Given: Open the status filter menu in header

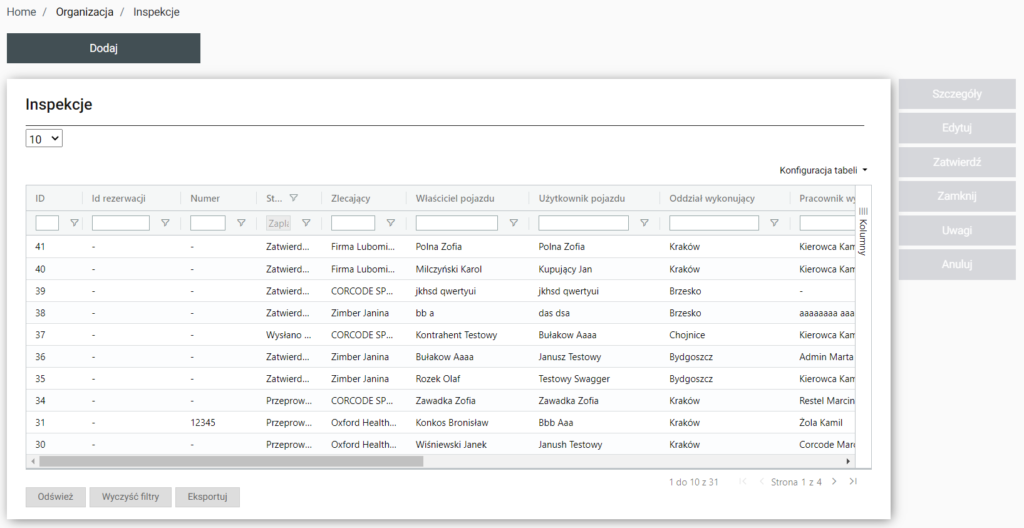Looking at the screenshot, I should [x=294, y=198].
